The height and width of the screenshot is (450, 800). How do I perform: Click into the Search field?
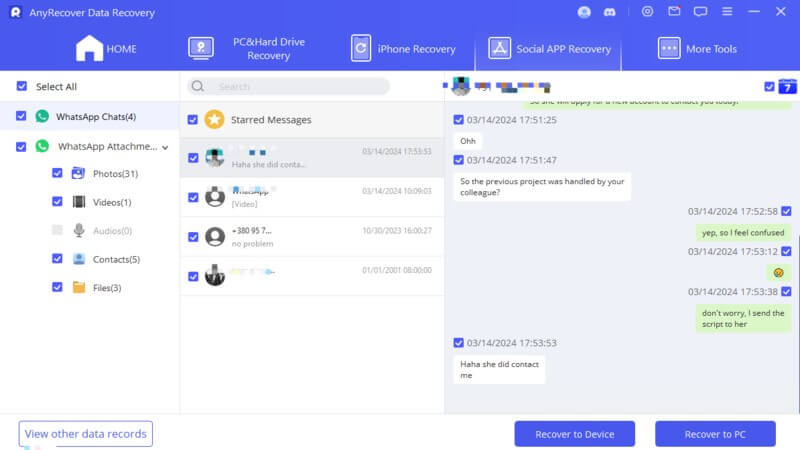coord(289,86)
